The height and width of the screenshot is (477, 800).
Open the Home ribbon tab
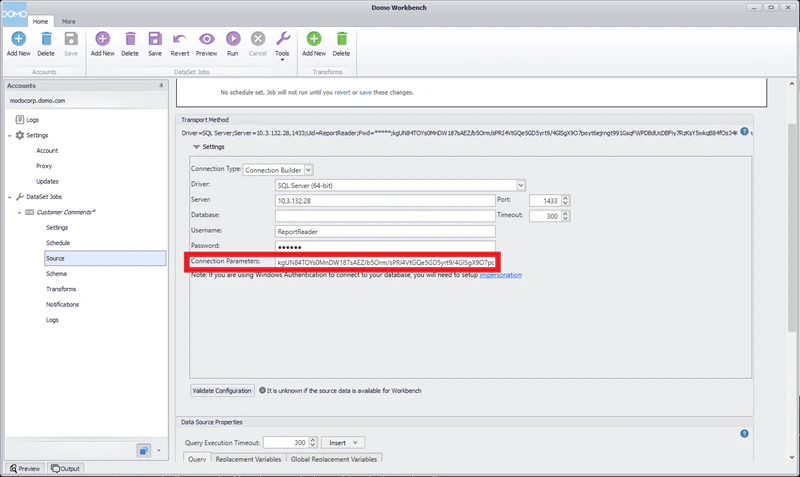40,21
